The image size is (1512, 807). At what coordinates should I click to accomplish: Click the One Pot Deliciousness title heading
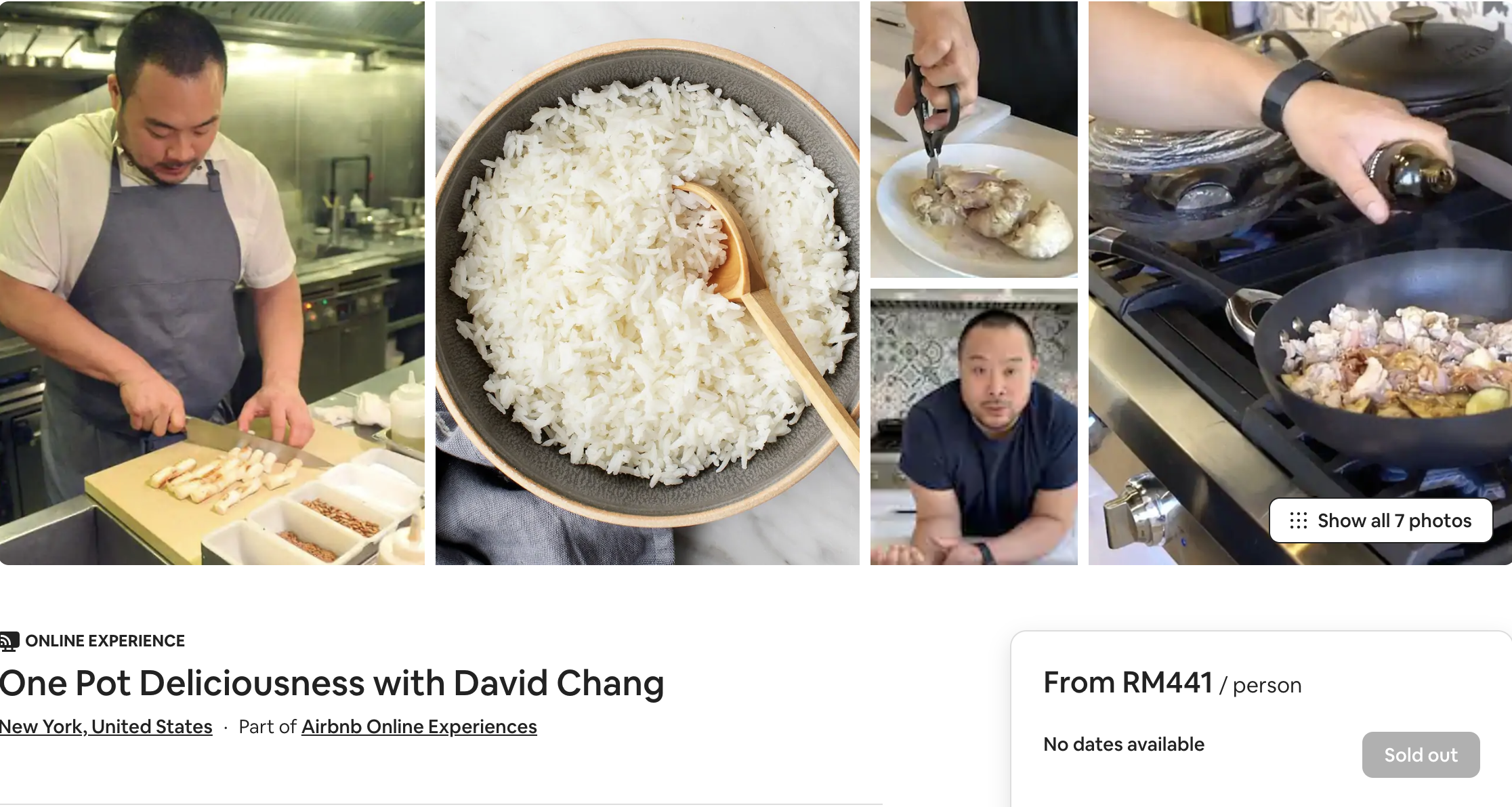332,683
